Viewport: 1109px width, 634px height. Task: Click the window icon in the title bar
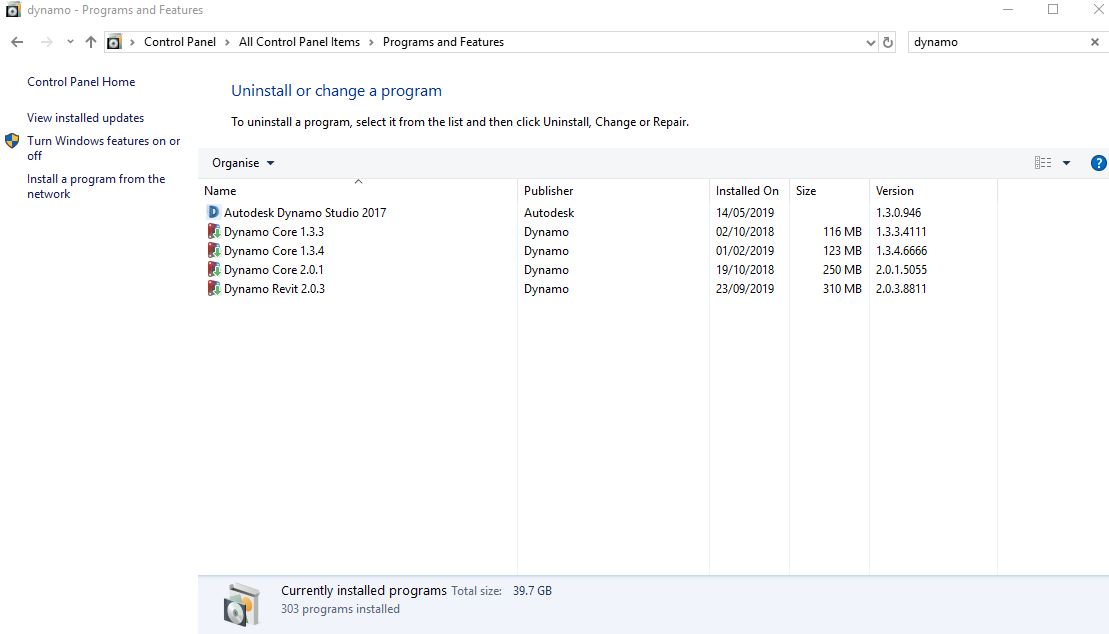click(x=13, y=9)
